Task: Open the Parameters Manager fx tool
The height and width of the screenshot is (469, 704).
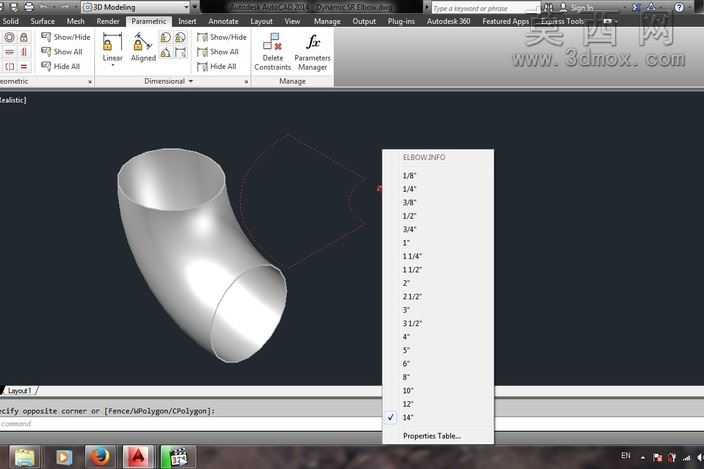Action: click(312, 52)
